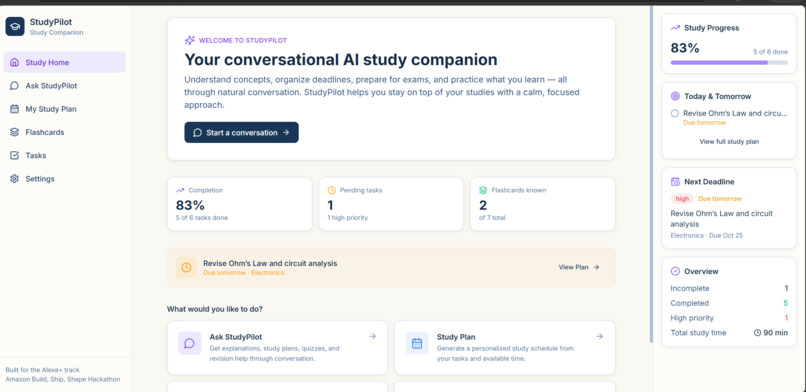This screenshot has height=392, width=806.
Task: Click the clock icon in Ohm's Law banner
Action: tap(186, 267)
